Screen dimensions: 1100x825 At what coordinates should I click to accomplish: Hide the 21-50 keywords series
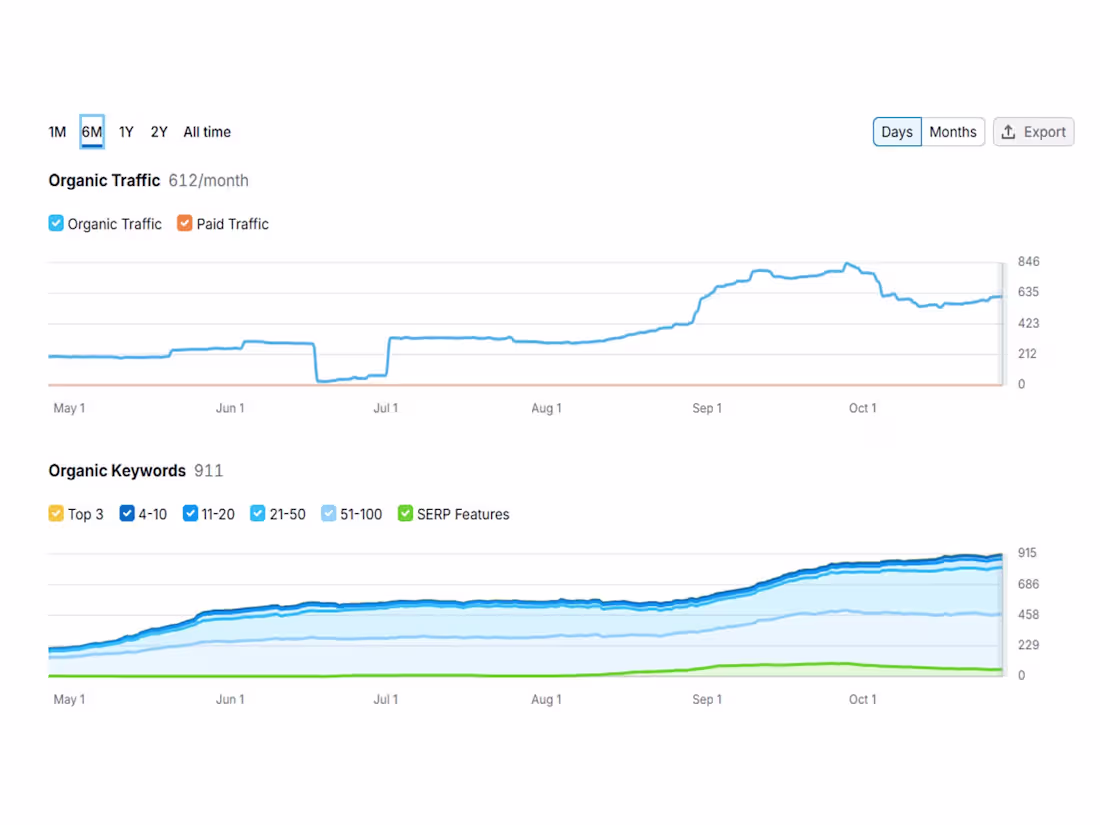(x=257, y=514)
